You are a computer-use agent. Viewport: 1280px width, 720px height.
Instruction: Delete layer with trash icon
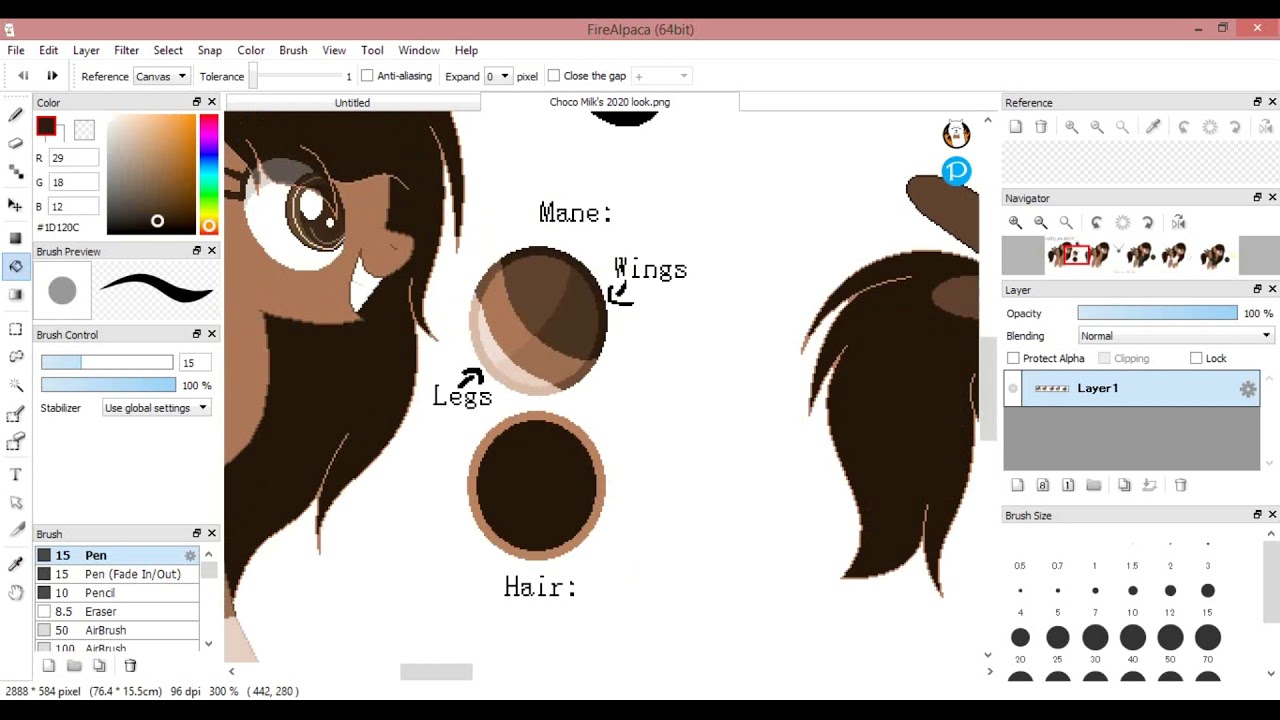[1181, 485]
